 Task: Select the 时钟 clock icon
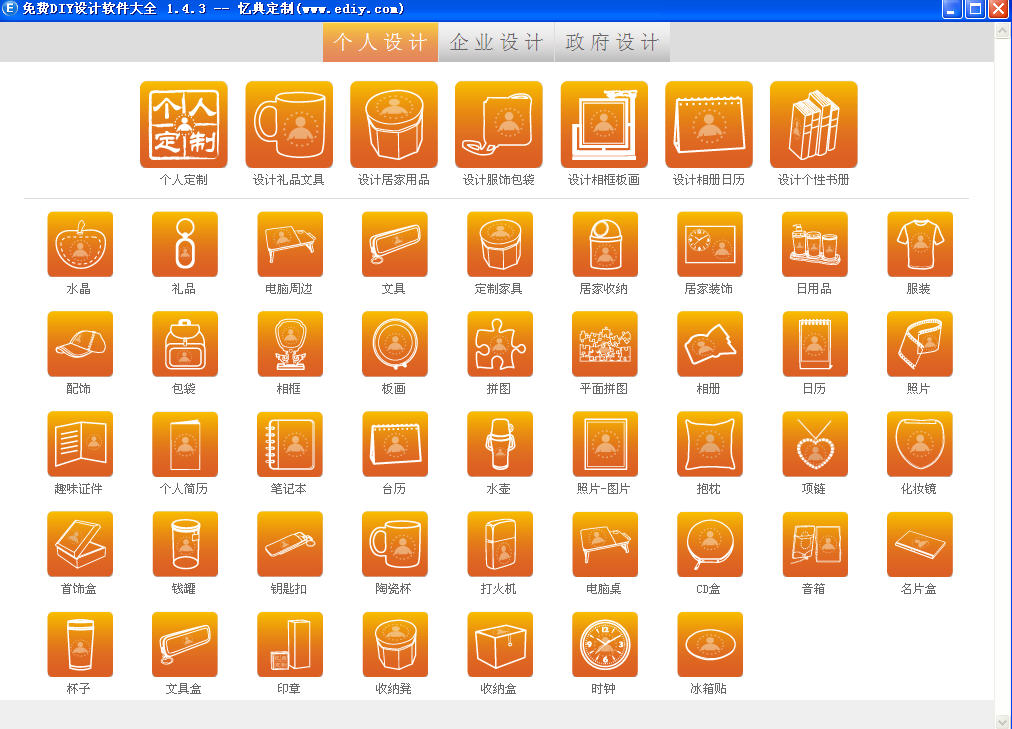tap(605, 644)
